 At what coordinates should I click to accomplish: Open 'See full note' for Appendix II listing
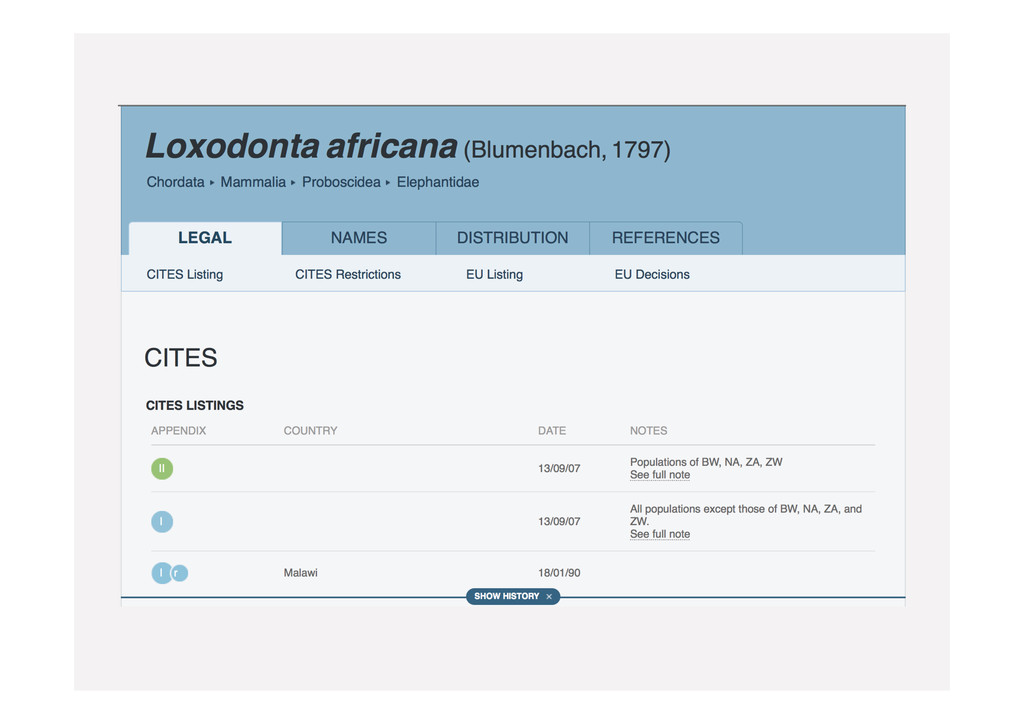660,475
